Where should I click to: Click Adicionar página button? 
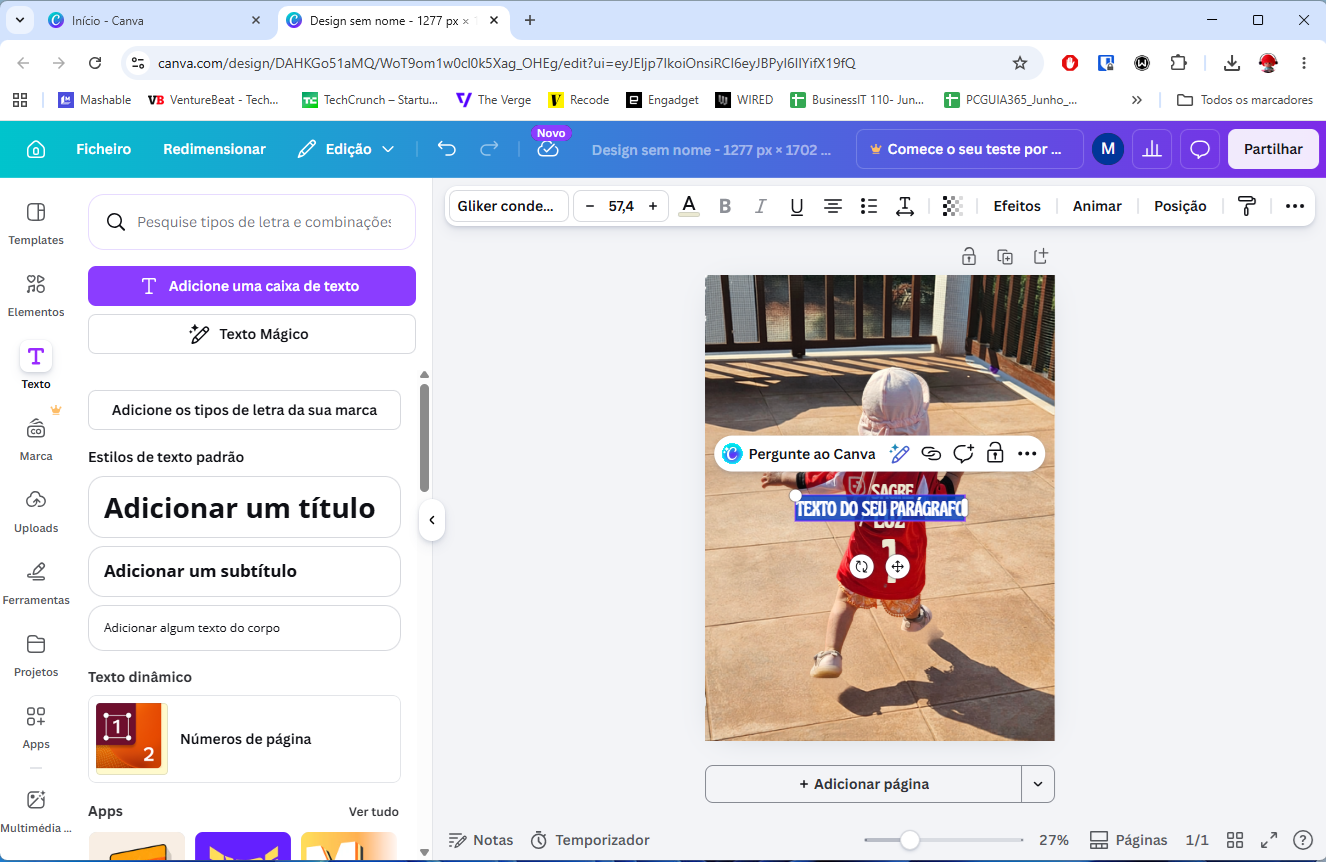pyautogui.click(x=864, y=784)
